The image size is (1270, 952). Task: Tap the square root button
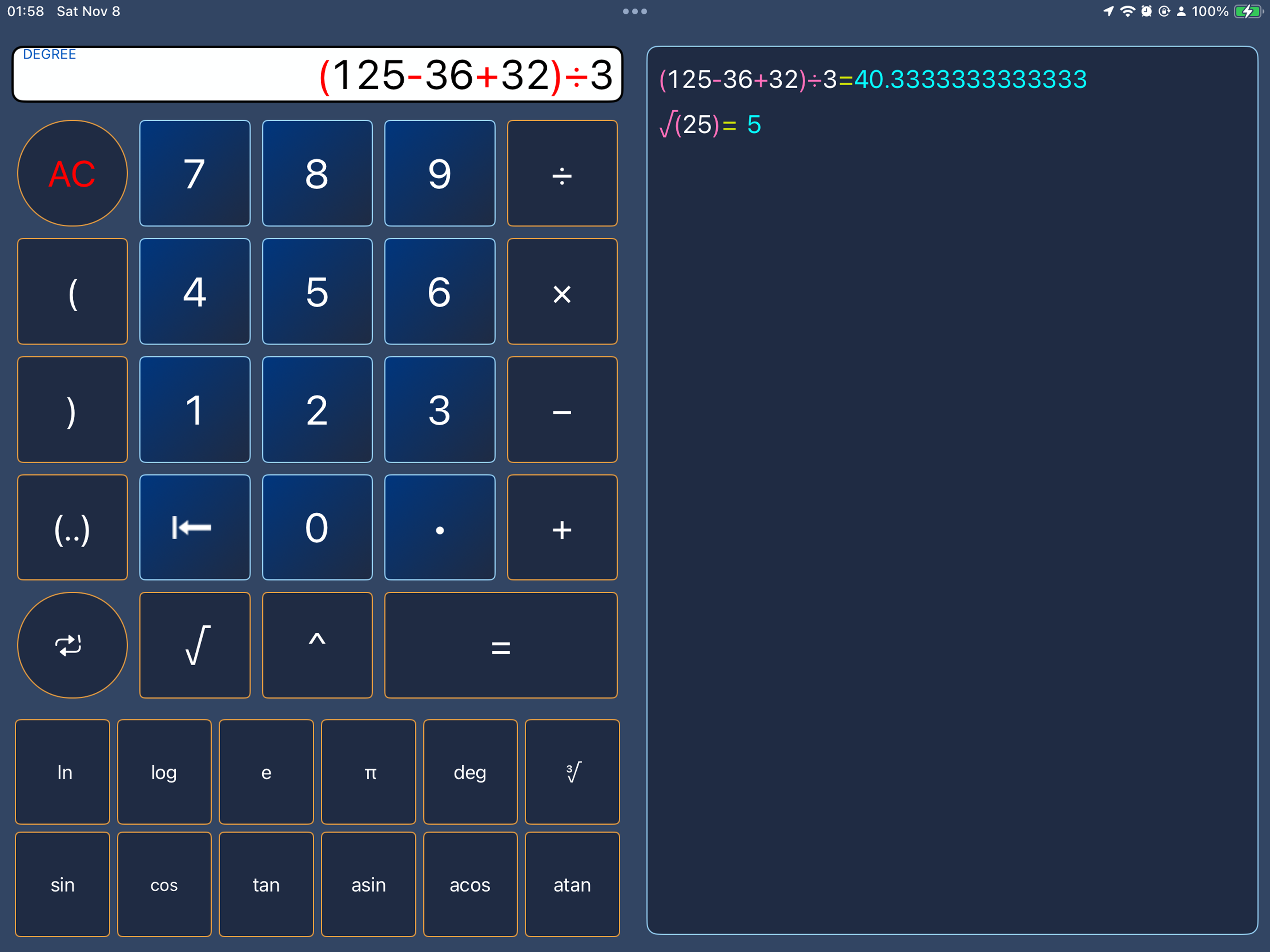195,645
